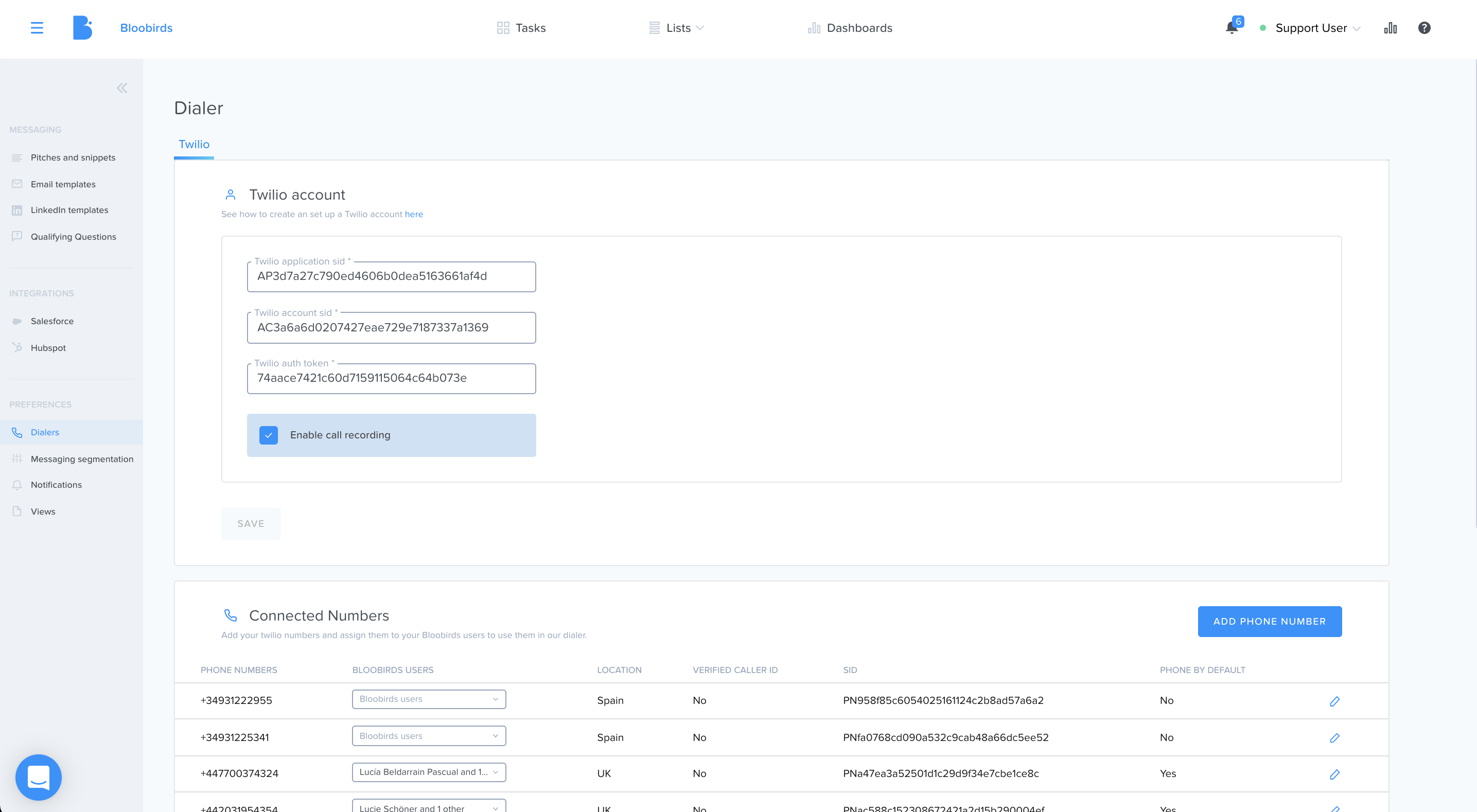
Task: Click the SAVE button
Action: [251, 523]
